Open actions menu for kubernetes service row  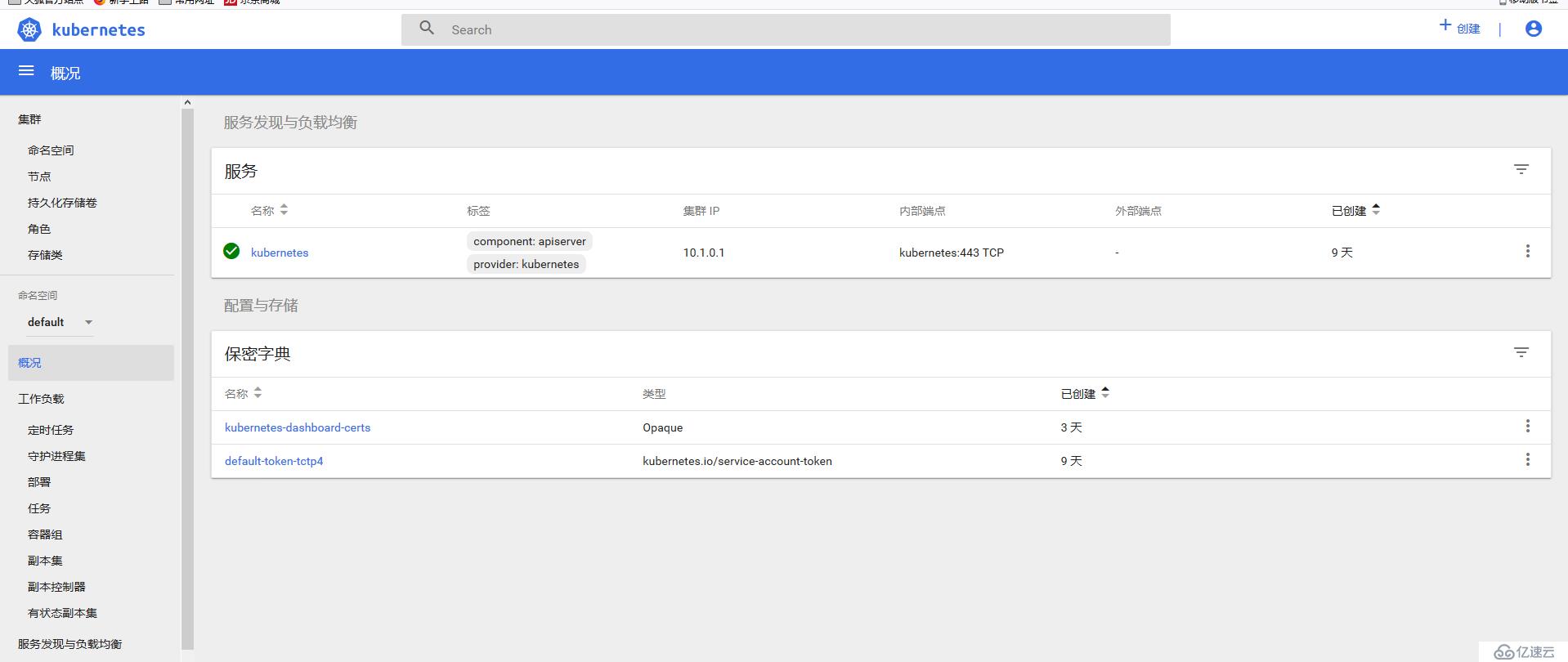coord(1527,251)
